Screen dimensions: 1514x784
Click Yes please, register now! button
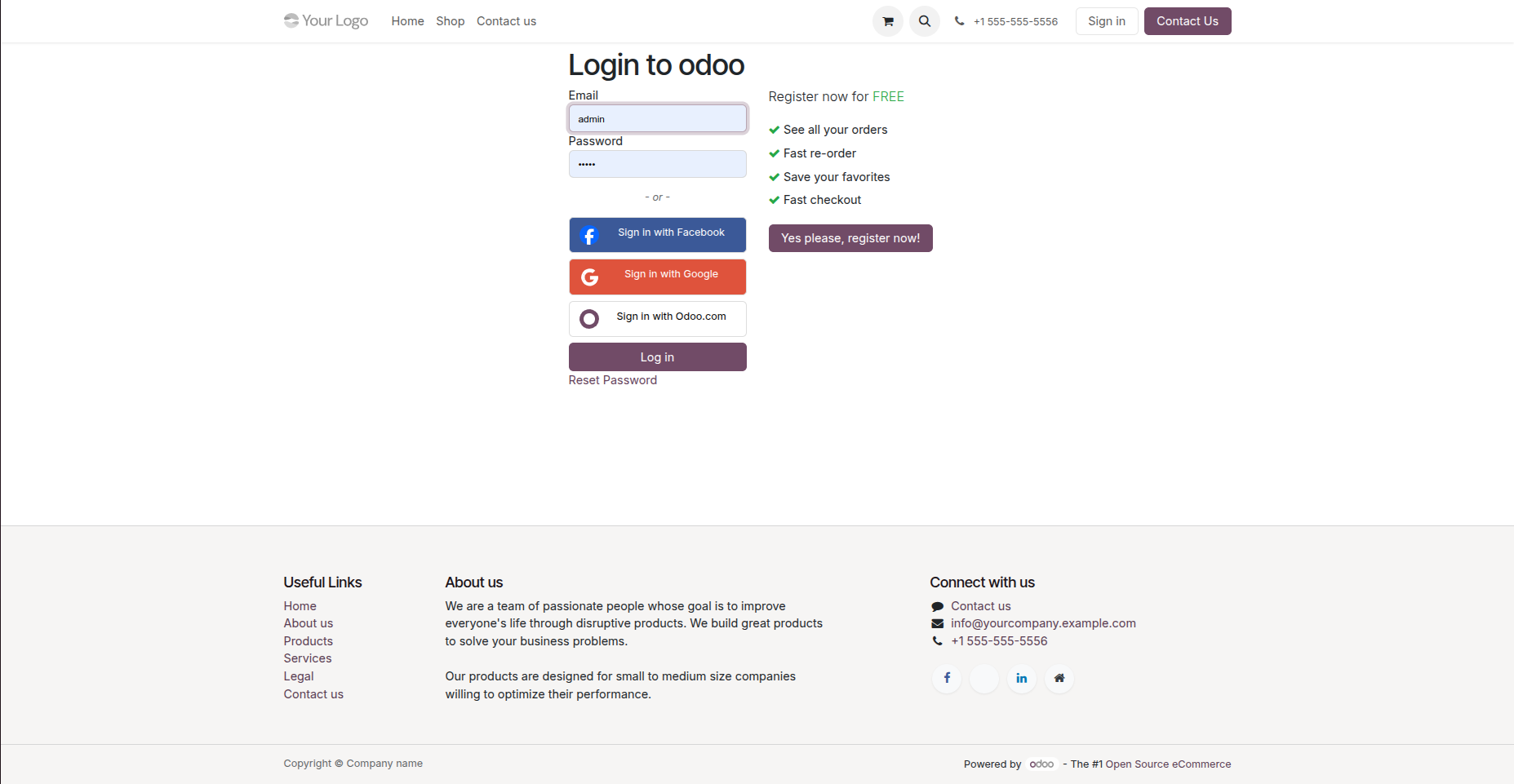click(850, 238)
